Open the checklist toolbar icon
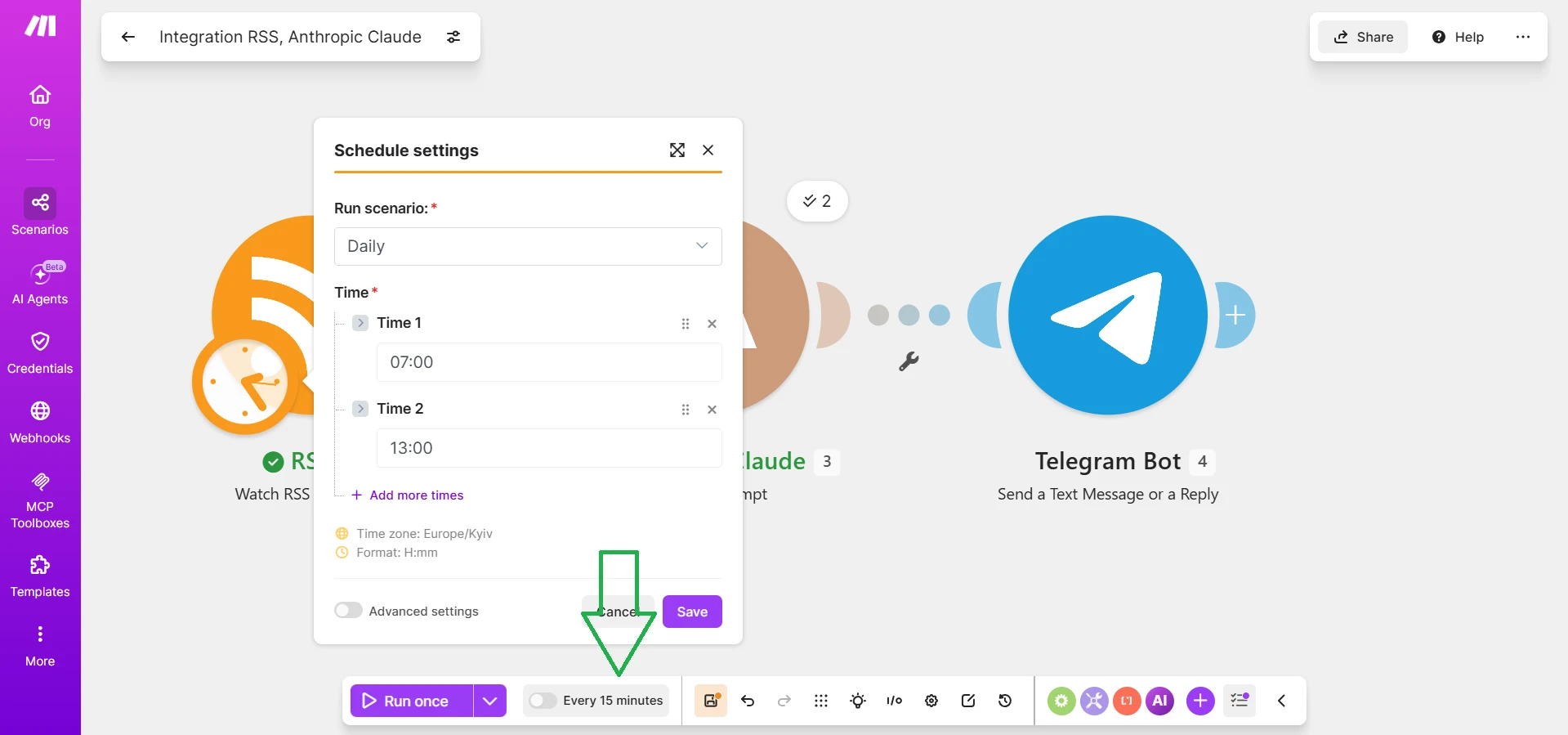 [x=1240, y=701]
